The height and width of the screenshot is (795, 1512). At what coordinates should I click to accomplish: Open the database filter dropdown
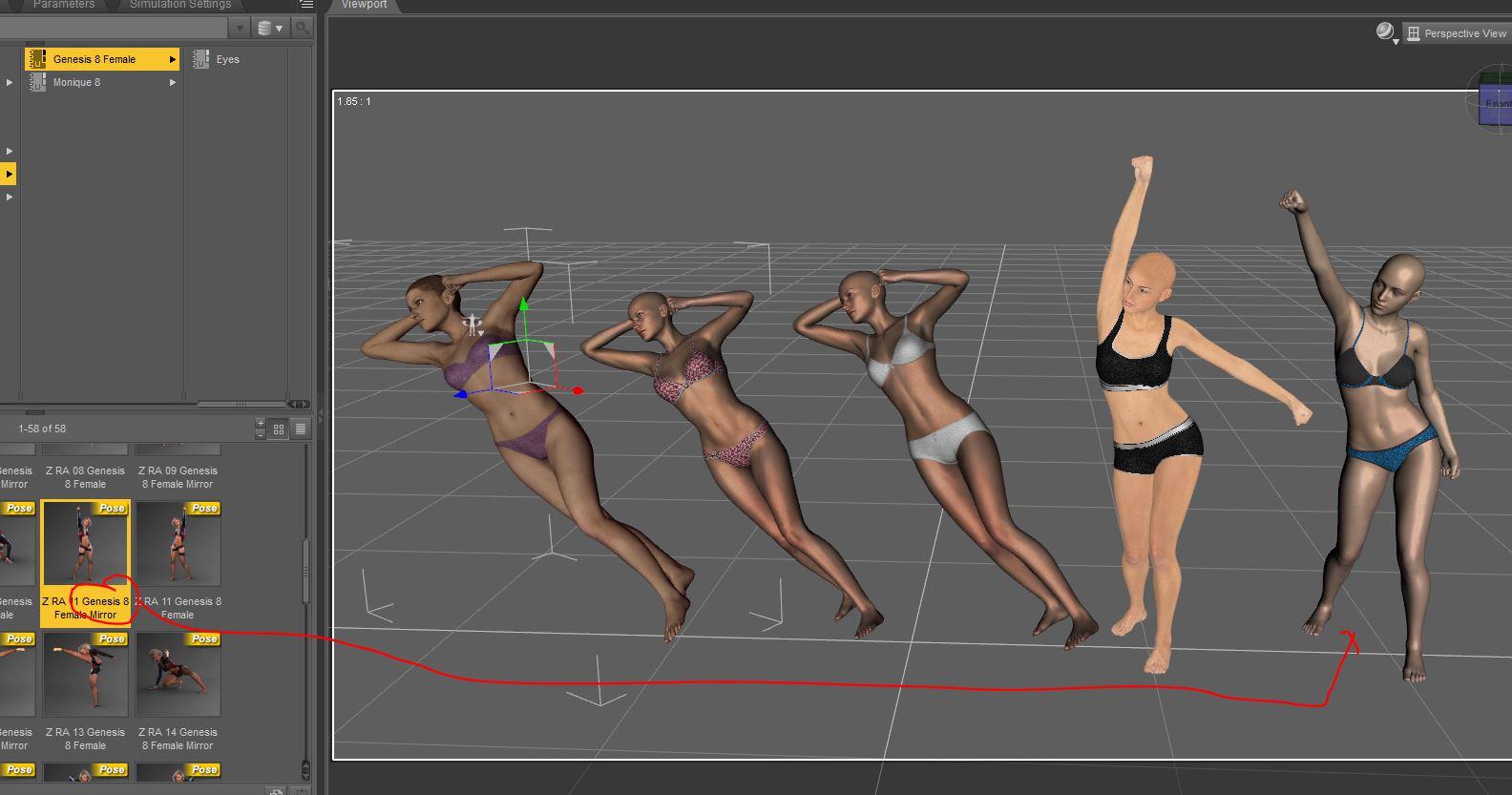point(271,28)
